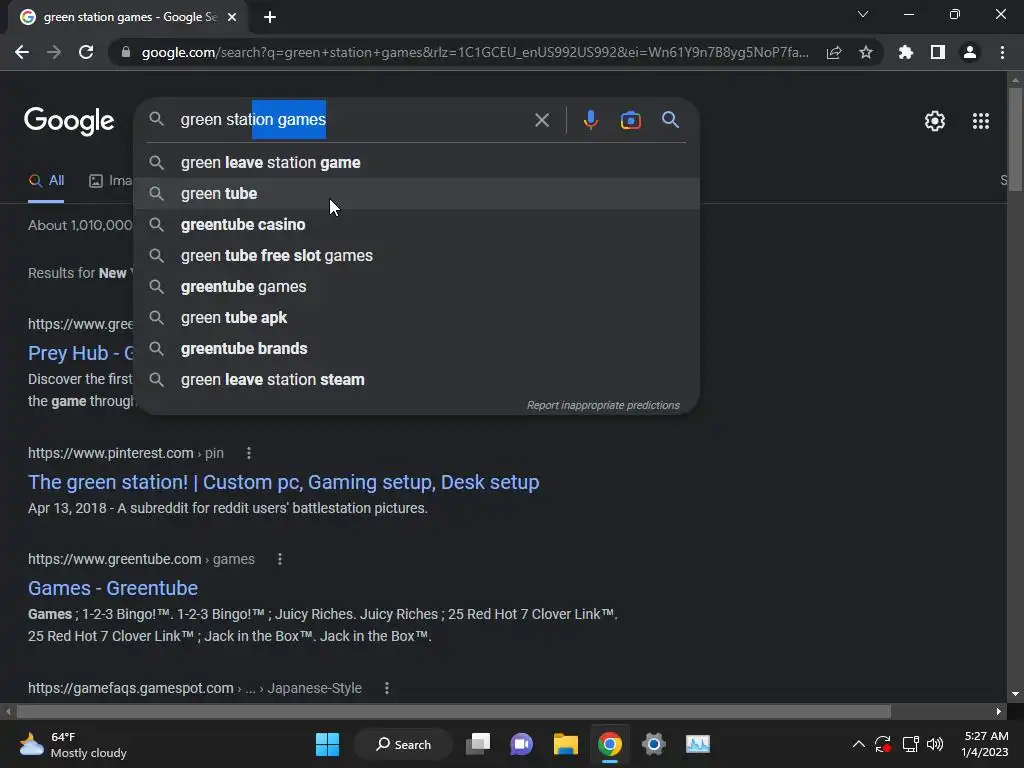Pick greentube games suggestion
The width and height of the screenshot is (1024, 768).
pos(417,287)
